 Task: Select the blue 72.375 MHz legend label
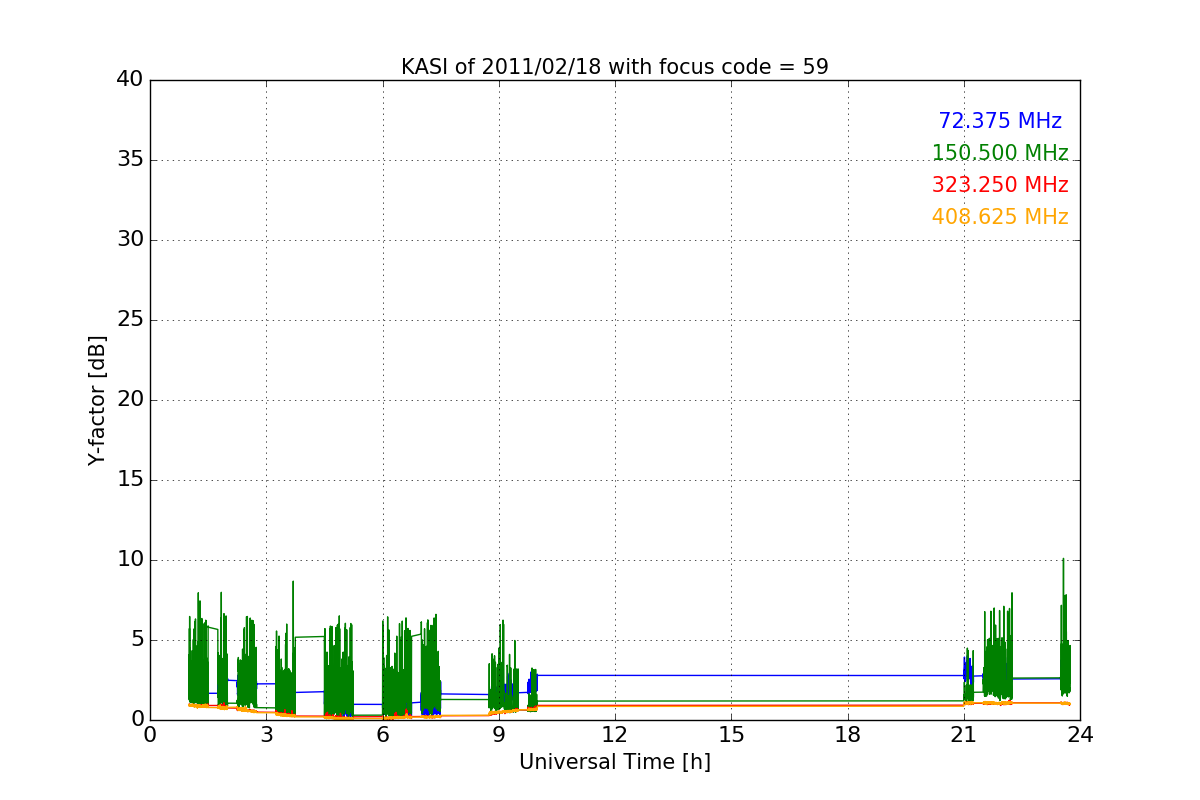pos(1000,121)
